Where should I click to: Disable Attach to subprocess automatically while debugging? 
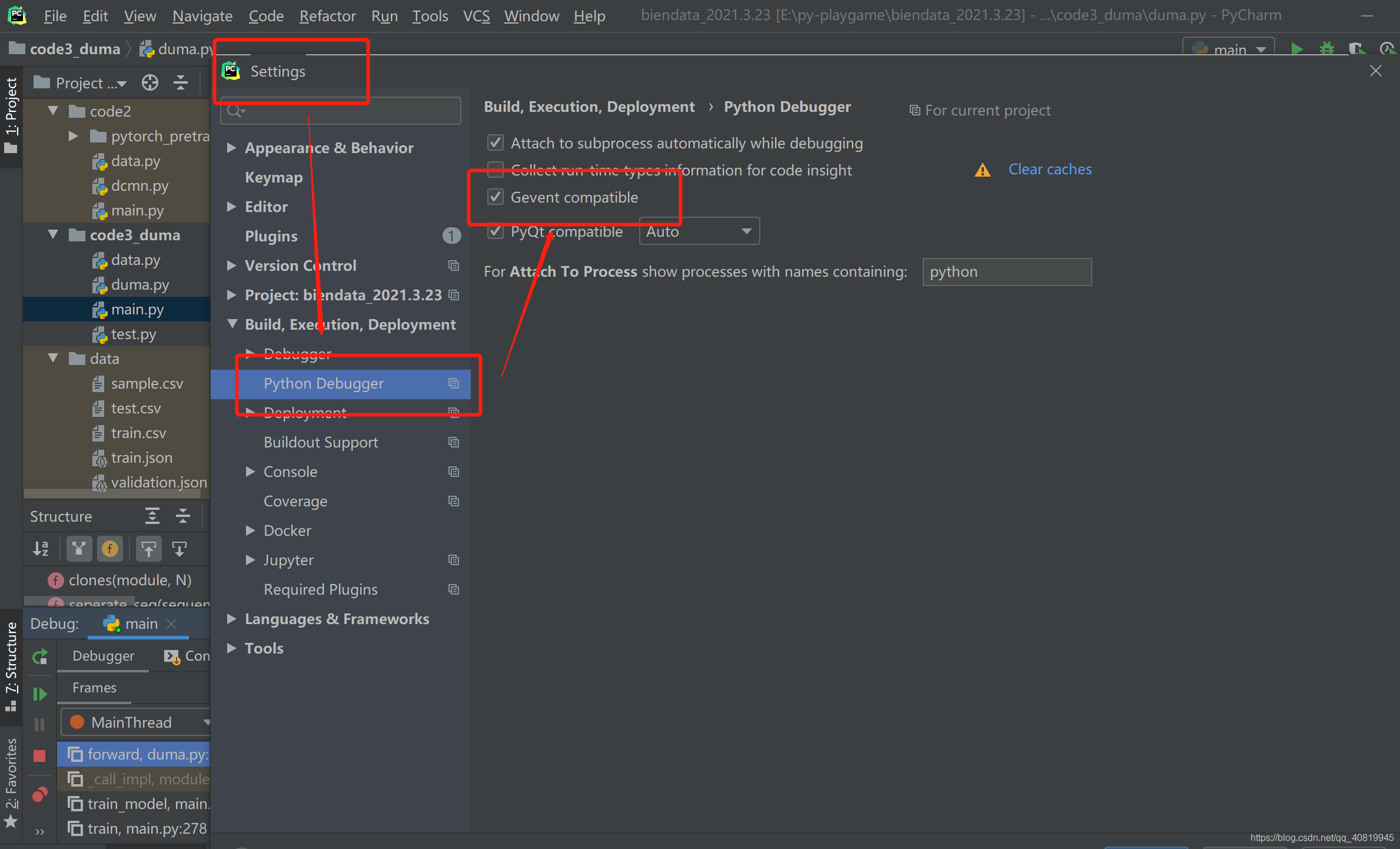(x=495, y=142)
